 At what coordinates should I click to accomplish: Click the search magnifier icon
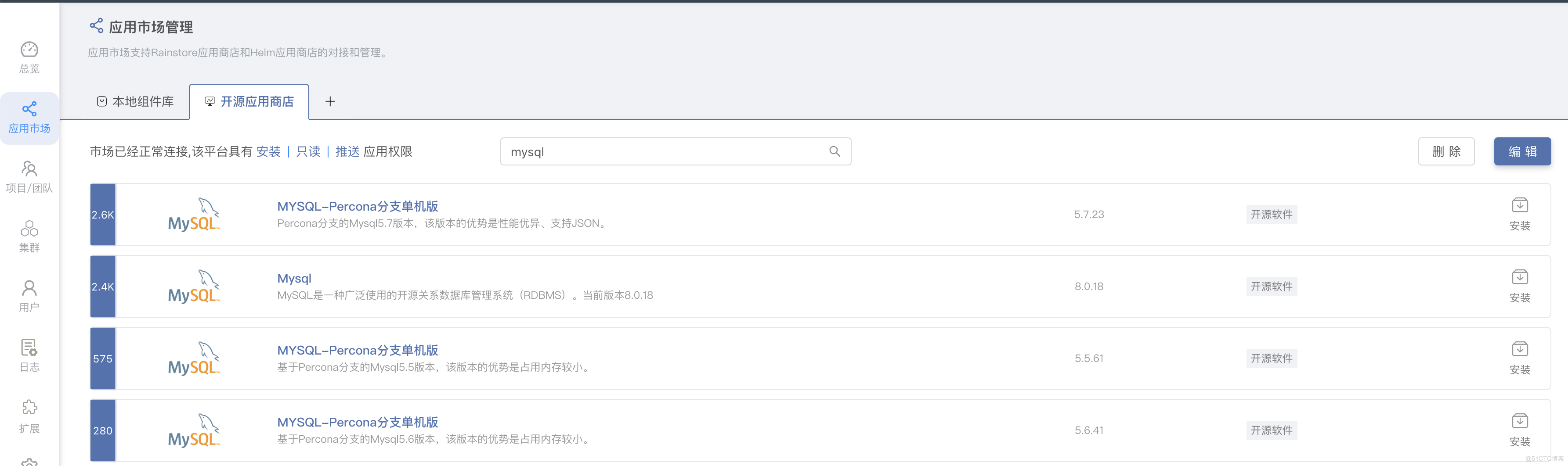(x=835, y=151)
